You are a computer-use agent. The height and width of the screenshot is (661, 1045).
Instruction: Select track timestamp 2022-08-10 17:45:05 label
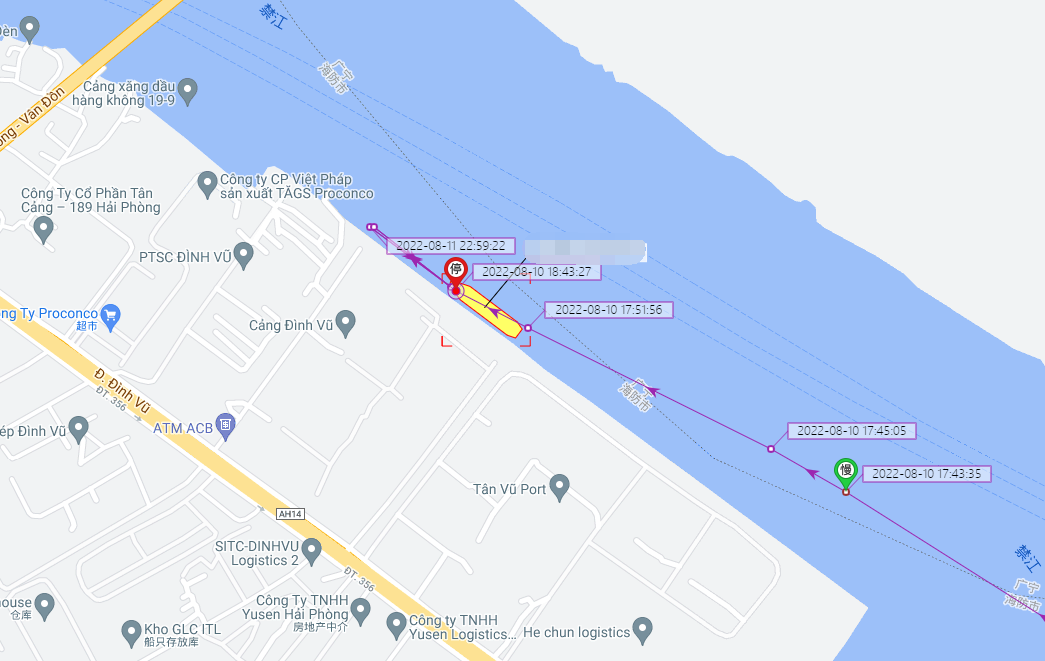point(852,431)
